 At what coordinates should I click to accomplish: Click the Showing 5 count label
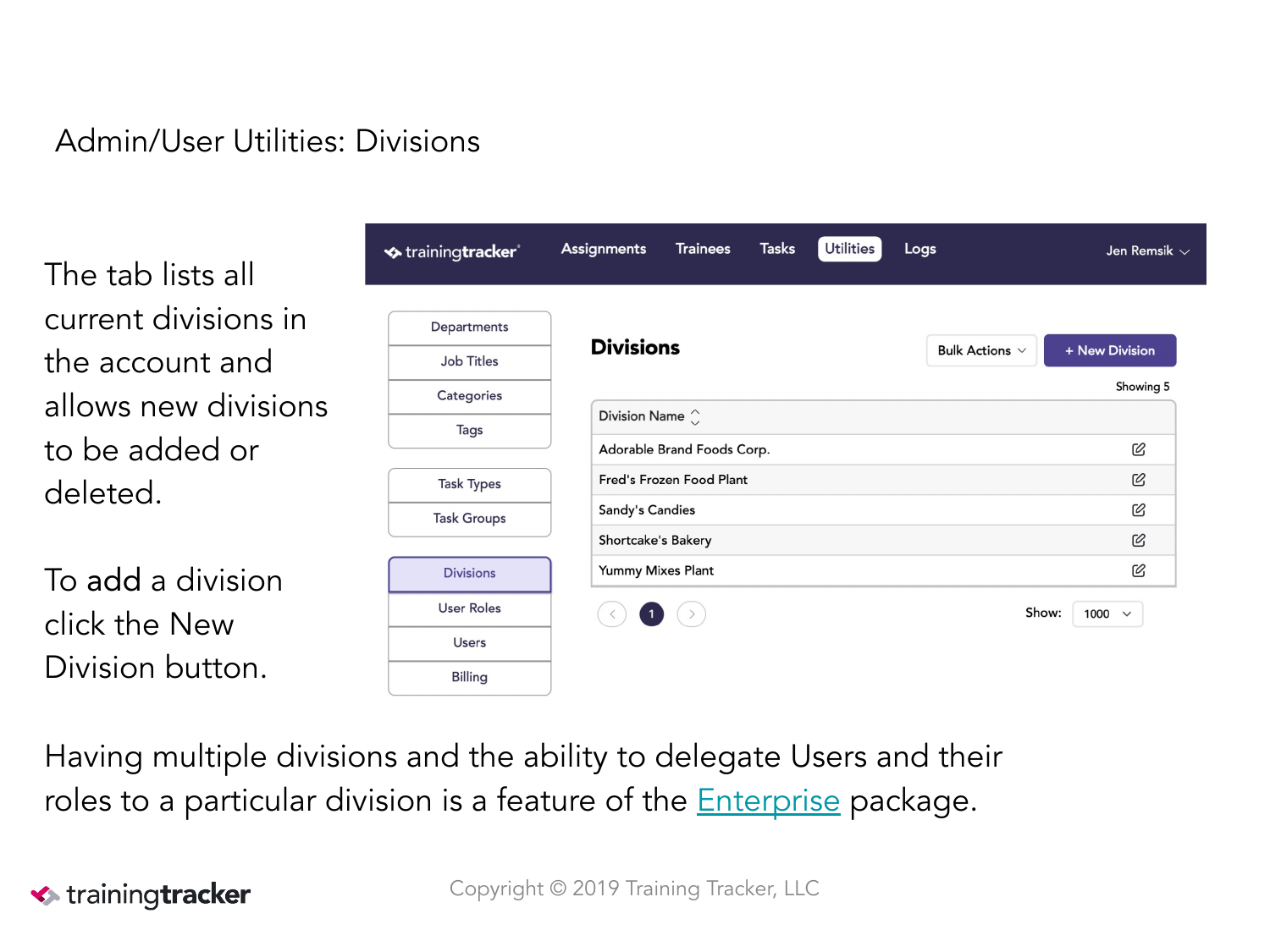pyautogui.click(x=1142, y=387)
